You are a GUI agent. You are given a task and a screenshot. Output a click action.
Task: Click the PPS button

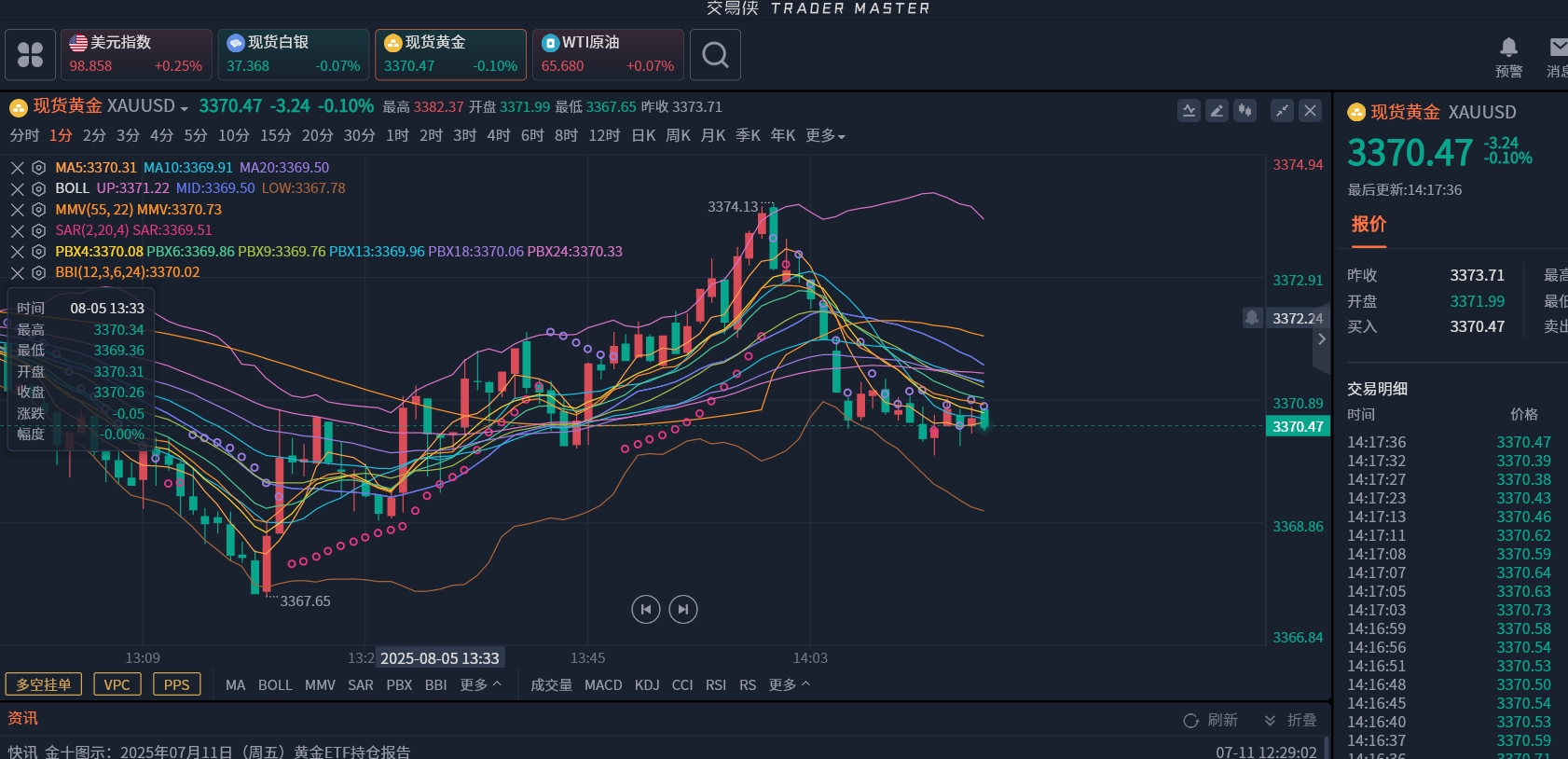click(x=177, y=684)
